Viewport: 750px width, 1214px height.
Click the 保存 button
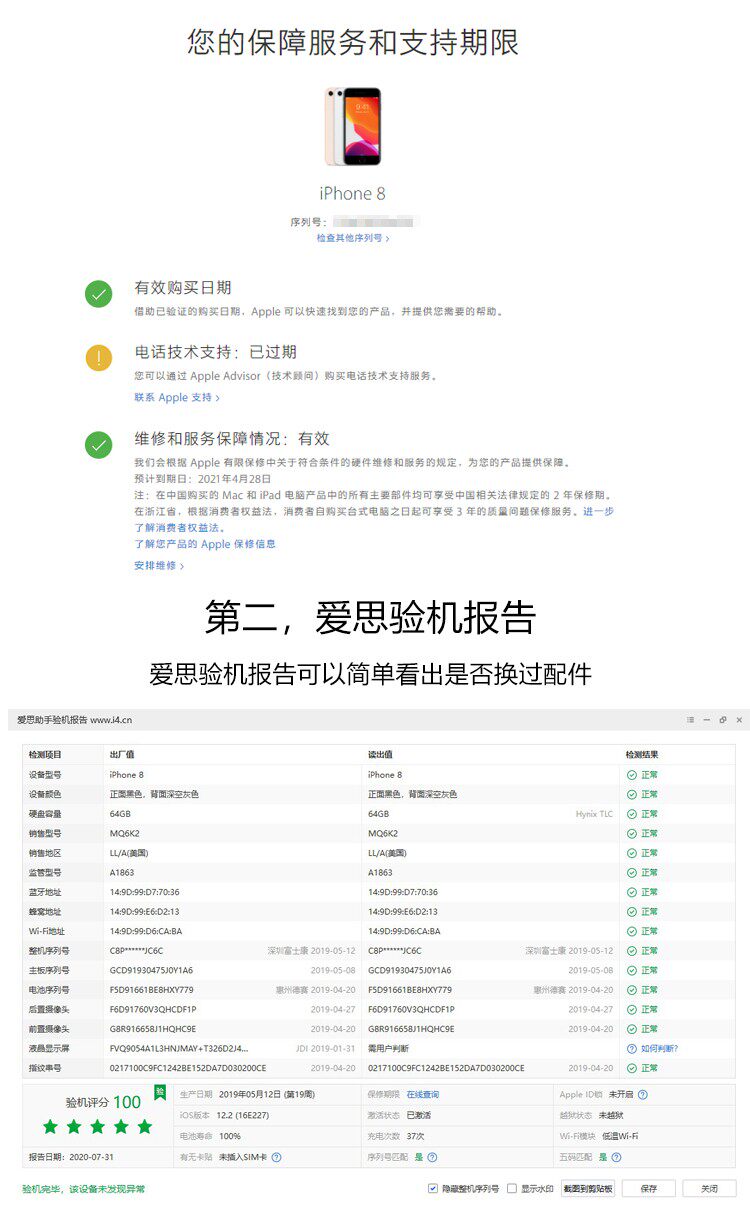(649, 1189)
